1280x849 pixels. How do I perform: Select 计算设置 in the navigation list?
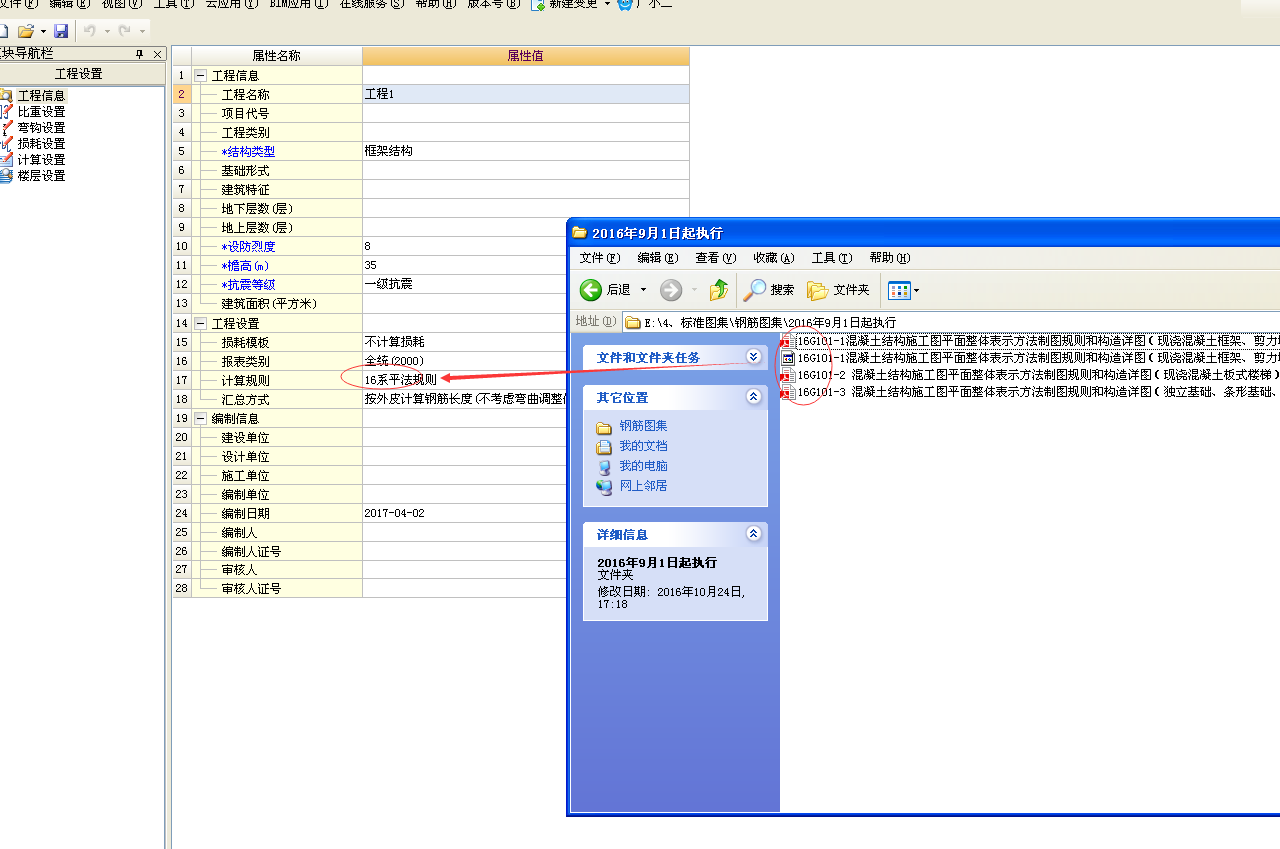pyautogui.click(x=41, y=160)
